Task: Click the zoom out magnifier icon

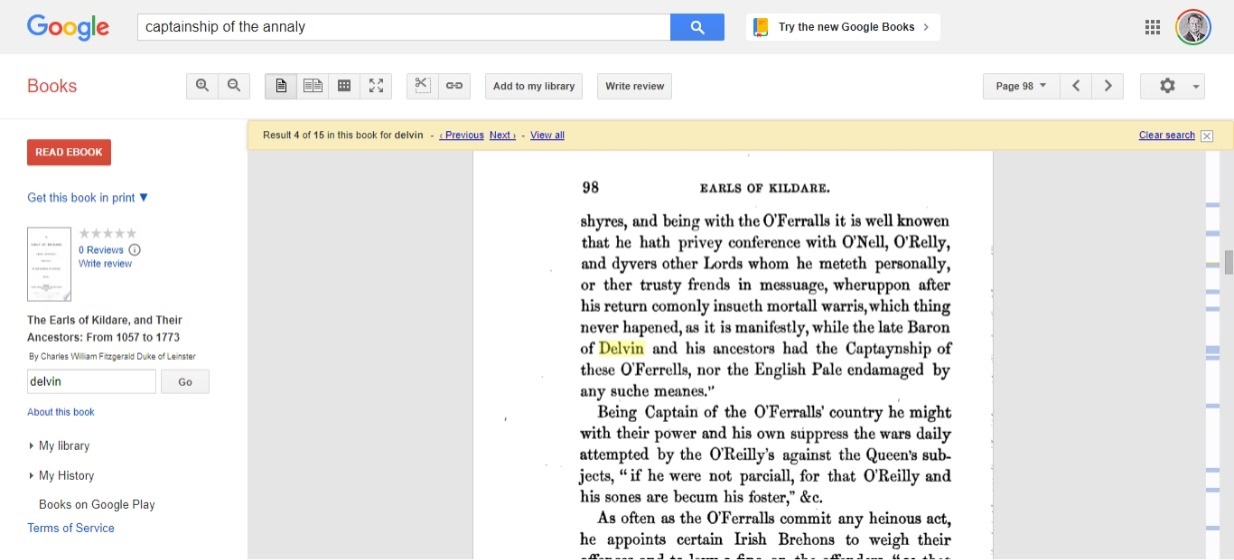Action: [x=233, y=86]
